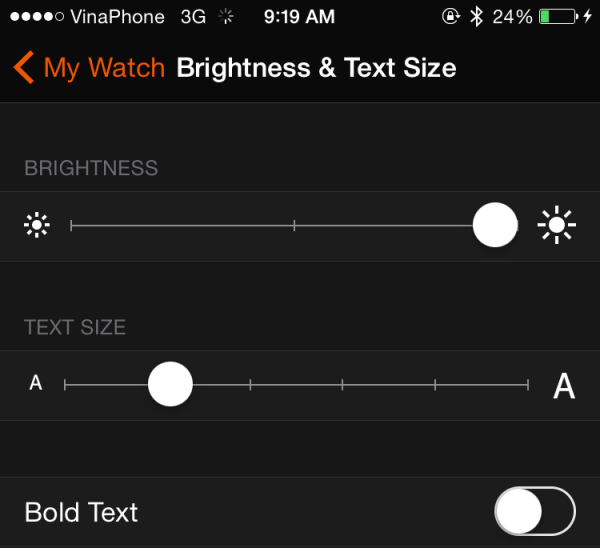The image size is (600, 548).
Task: Tap the 9:19 AM clock
Action: point(300,17)
